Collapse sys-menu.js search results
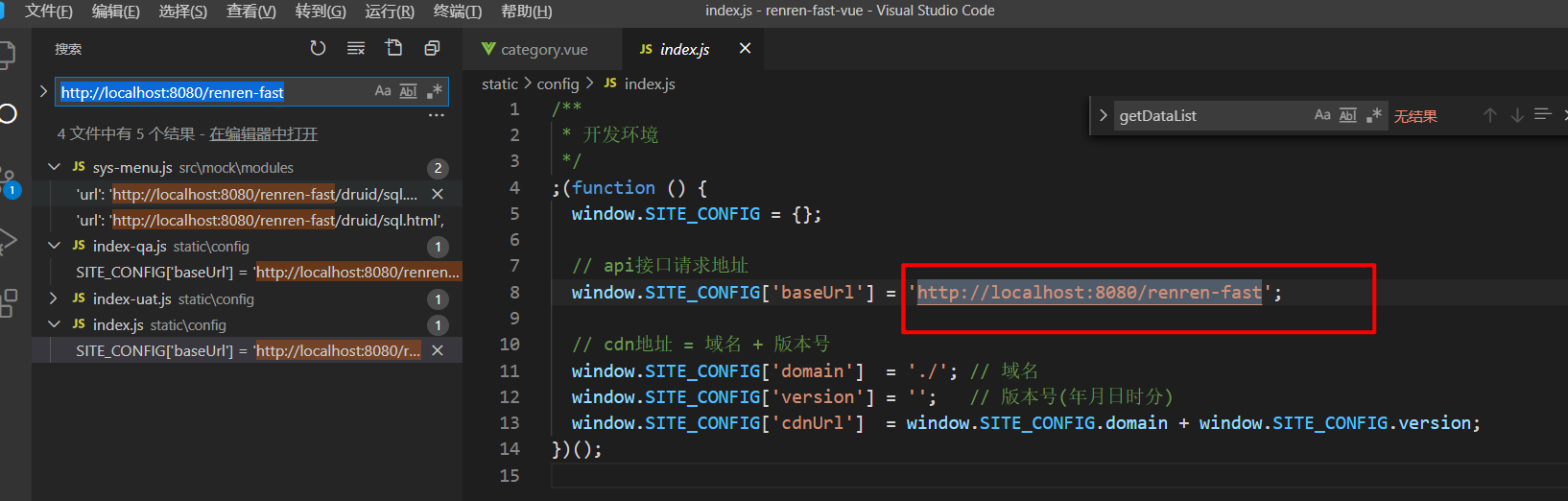Image resolution: width=1568 pixels, height=501 pixels. [55, 167]
